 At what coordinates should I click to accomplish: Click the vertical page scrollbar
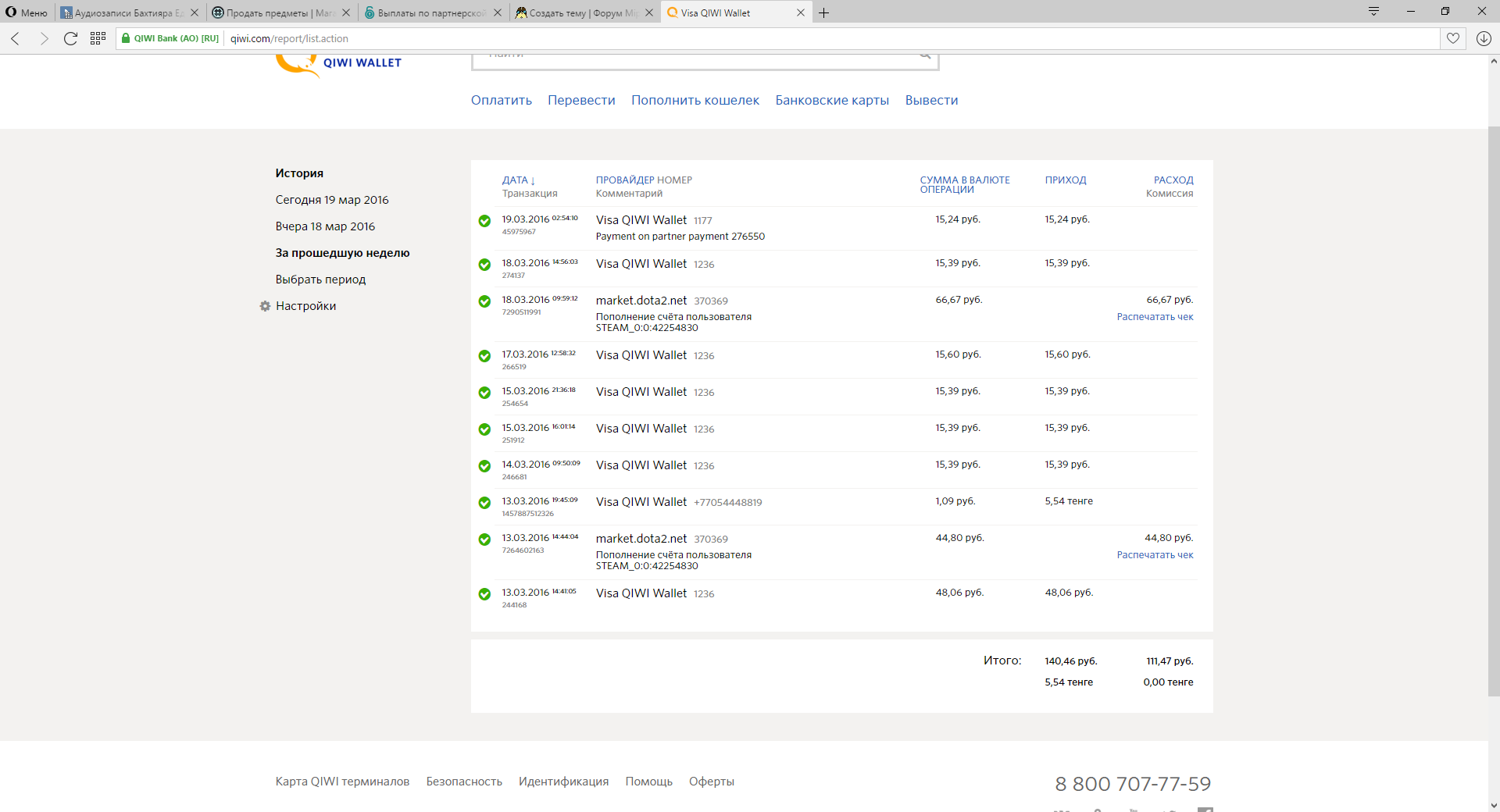click(1493, 410)
